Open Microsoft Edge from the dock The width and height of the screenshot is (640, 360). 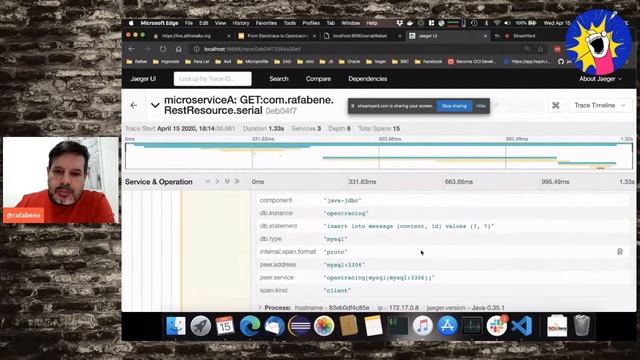coord(250,326)
